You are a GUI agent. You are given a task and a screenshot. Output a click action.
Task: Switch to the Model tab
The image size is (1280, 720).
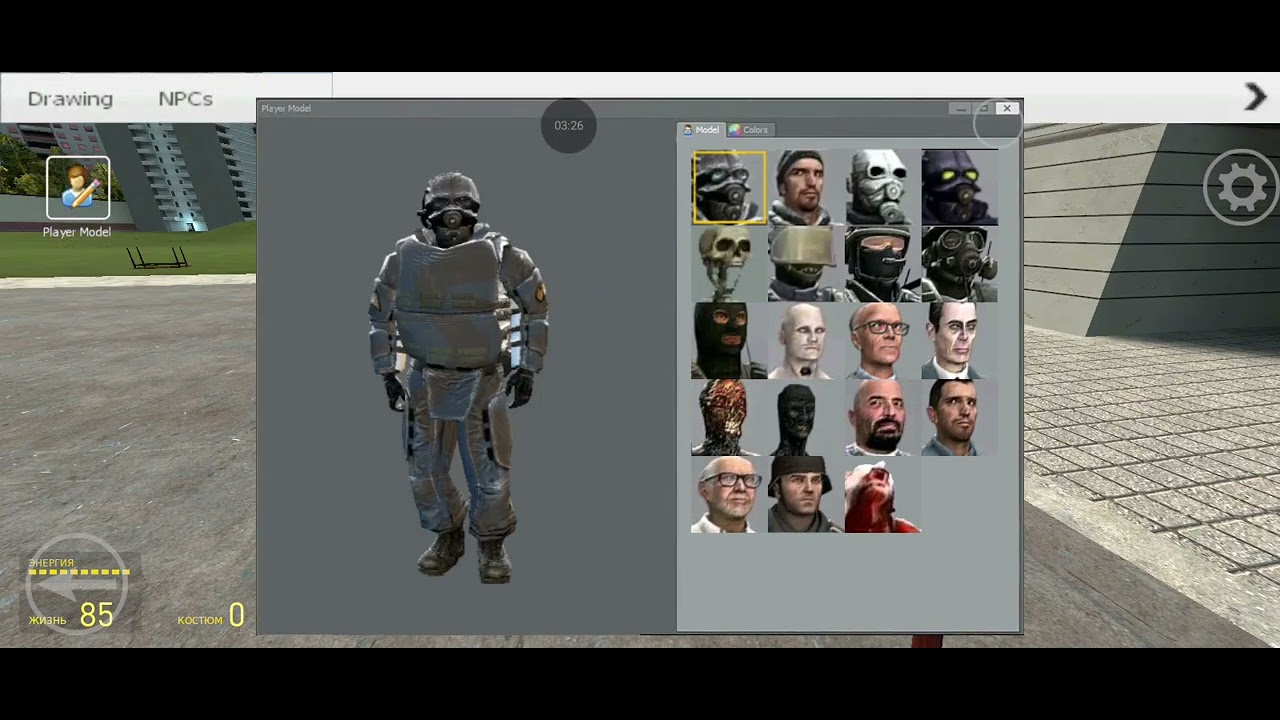click(701, 130)
